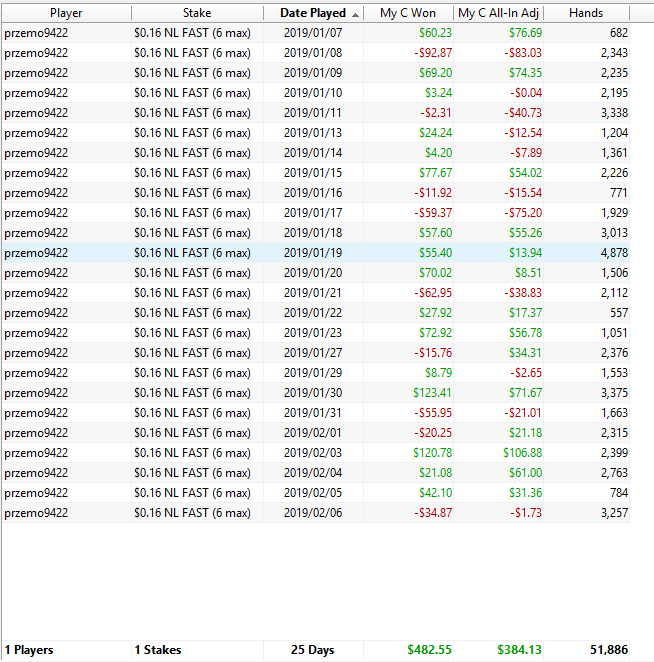This screenshot has height=662, width=654.
Task: Click the 2019/01/23 date cell
Action: 313,333
